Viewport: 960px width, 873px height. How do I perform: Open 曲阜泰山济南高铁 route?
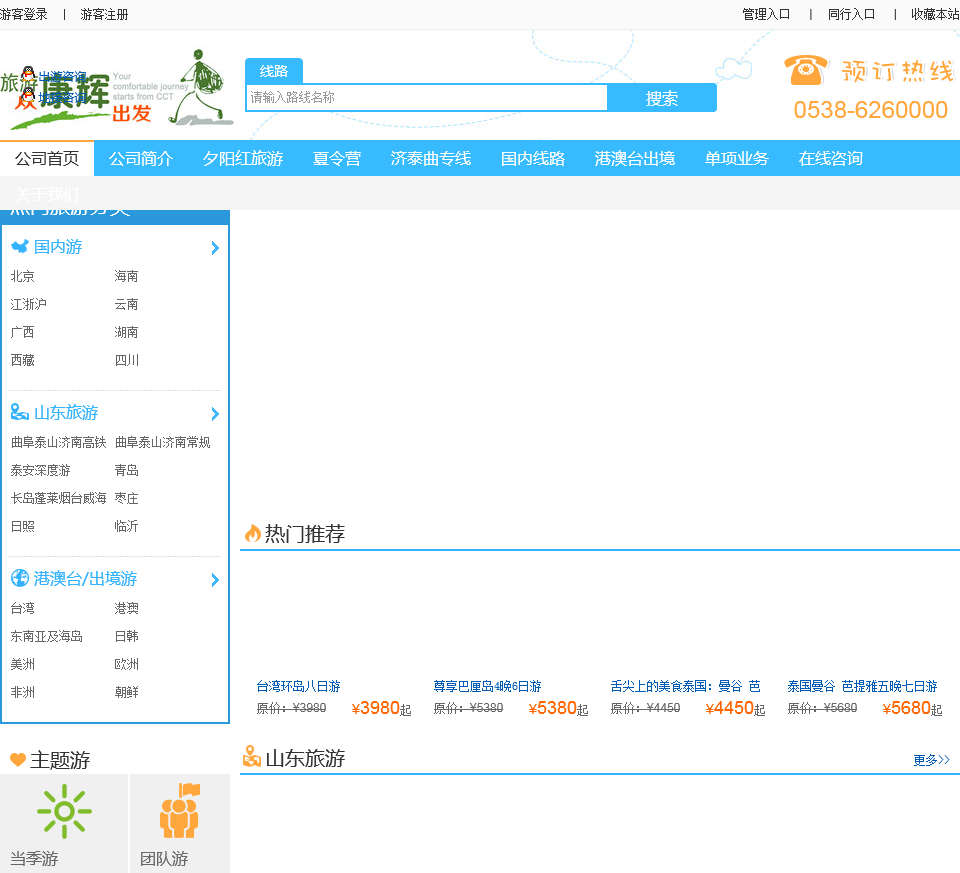click(x=59, y=442)
